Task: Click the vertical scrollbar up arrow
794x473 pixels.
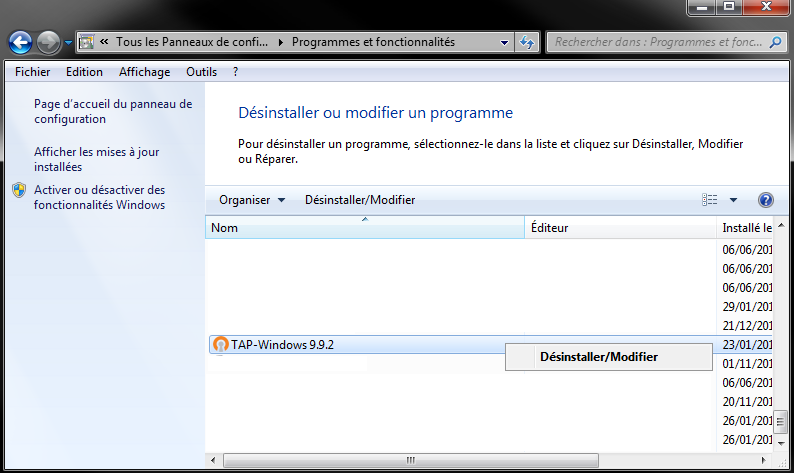Action: (781, 225)
